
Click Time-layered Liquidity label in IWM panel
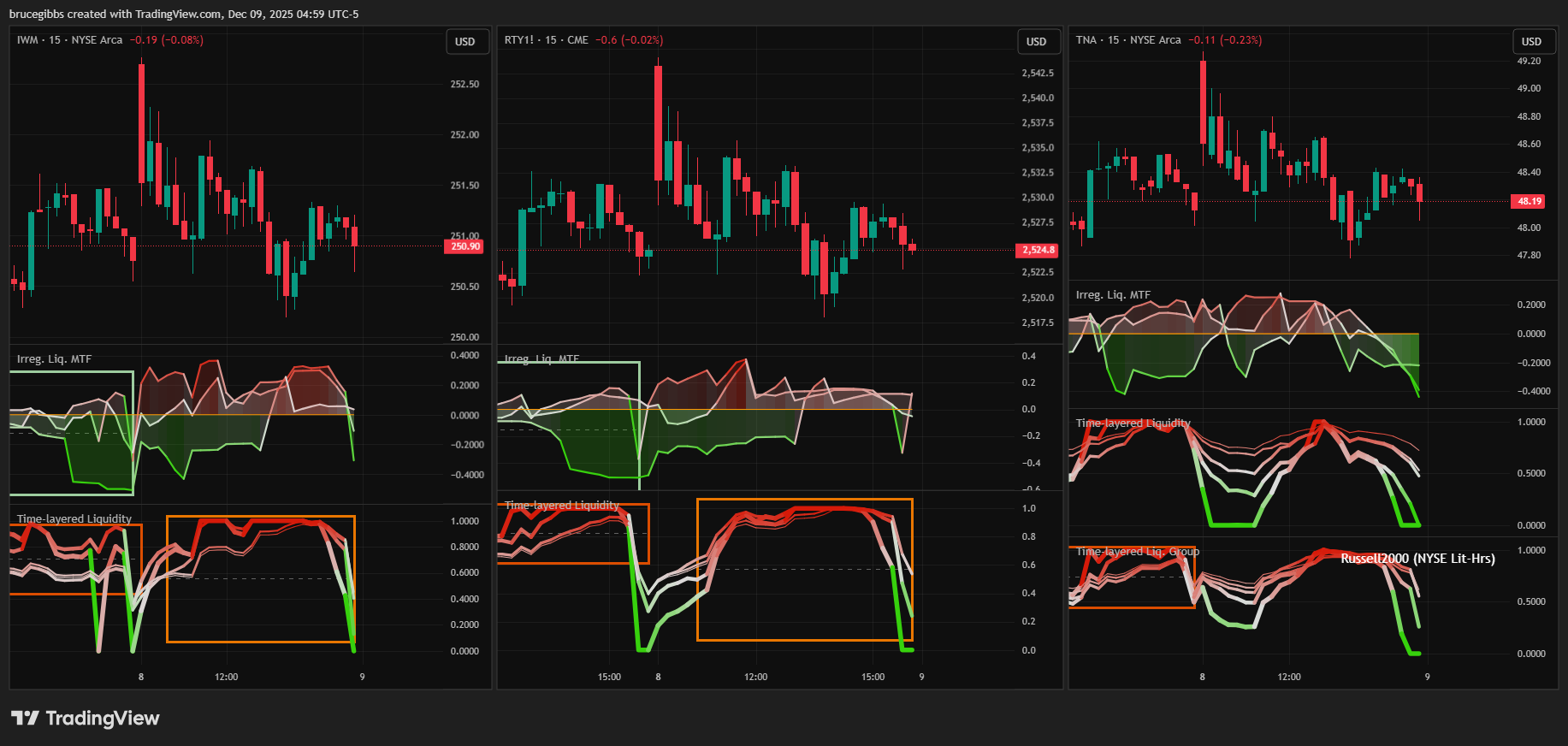coord(74,519)
